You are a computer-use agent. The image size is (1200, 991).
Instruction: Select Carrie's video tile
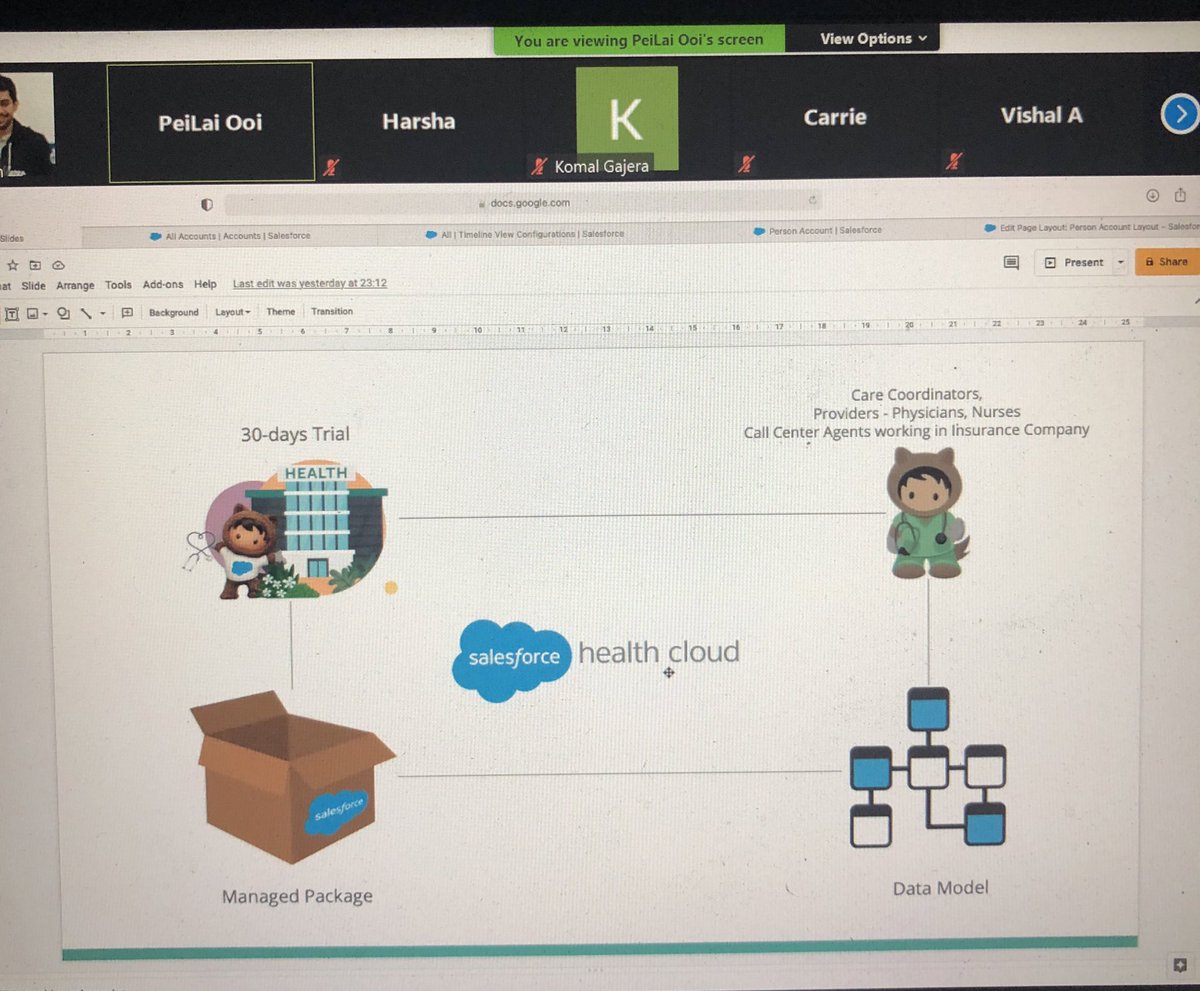pyautogui.click(x=835, y=116)
